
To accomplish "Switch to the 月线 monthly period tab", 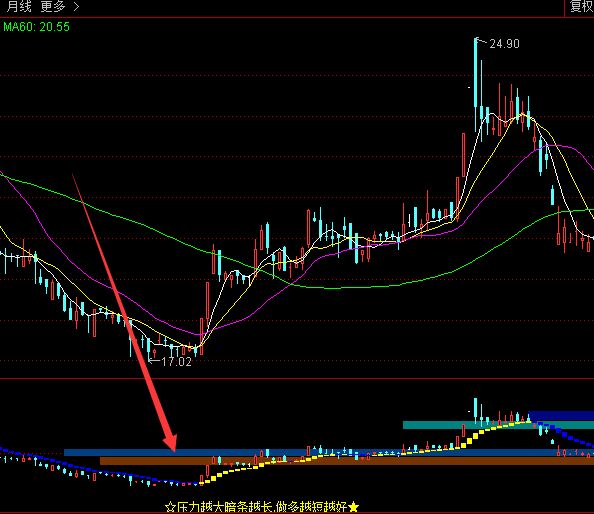I will 19,6.
